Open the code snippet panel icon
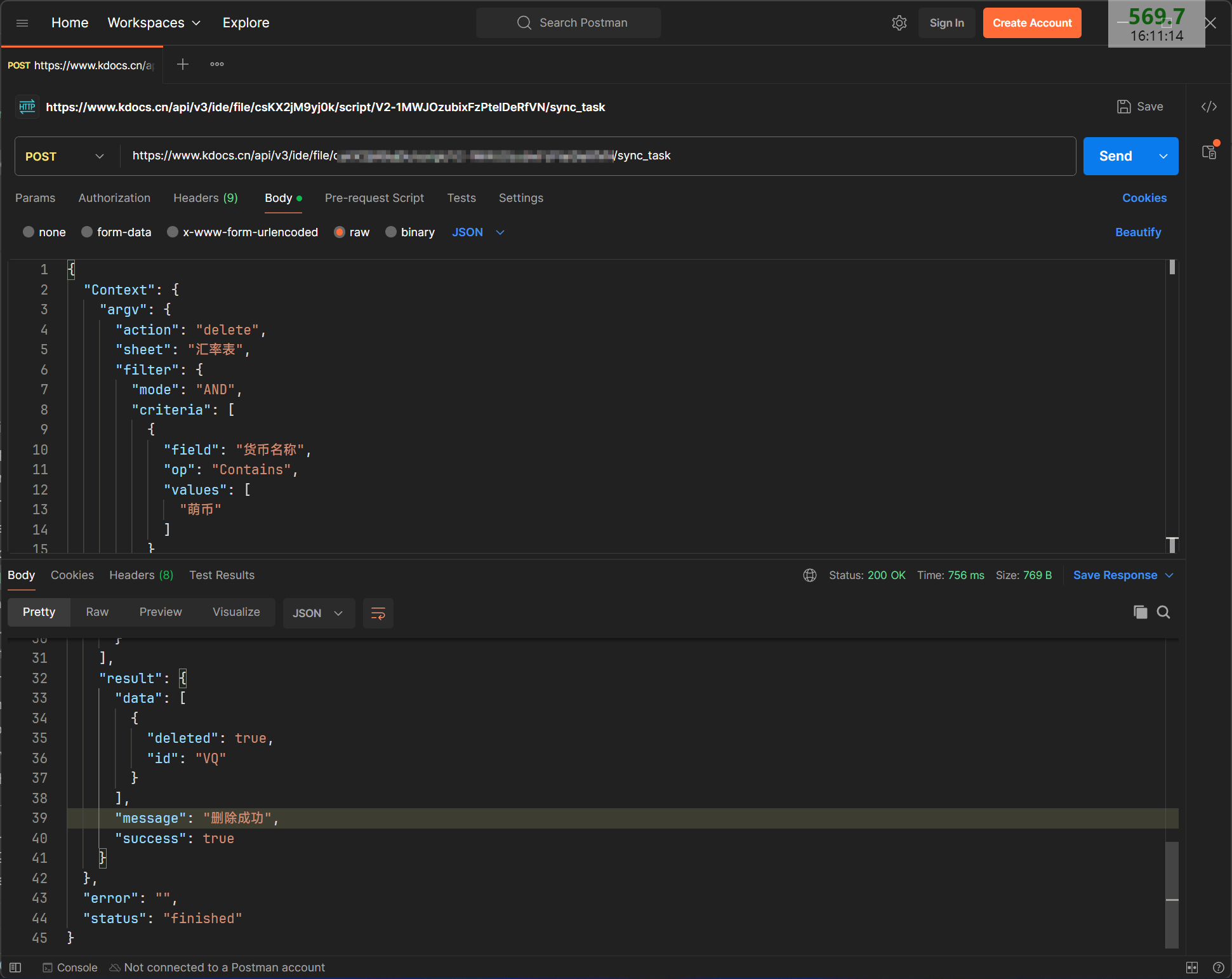Image resolution: width=1232 pixels, height=979 pixels. 1209,107
